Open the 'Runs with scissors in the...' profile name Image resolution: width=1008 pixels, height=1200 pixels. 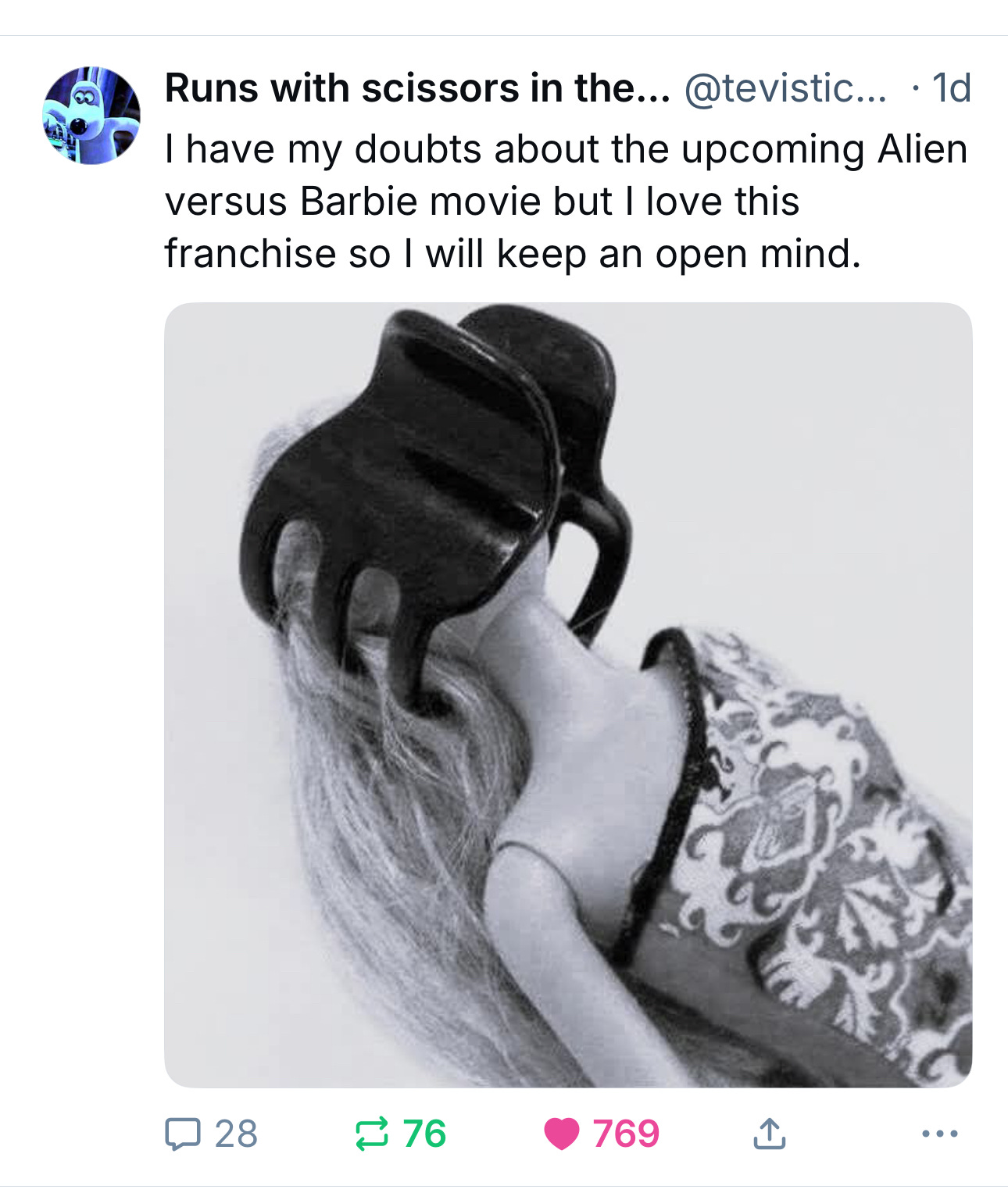417,87
